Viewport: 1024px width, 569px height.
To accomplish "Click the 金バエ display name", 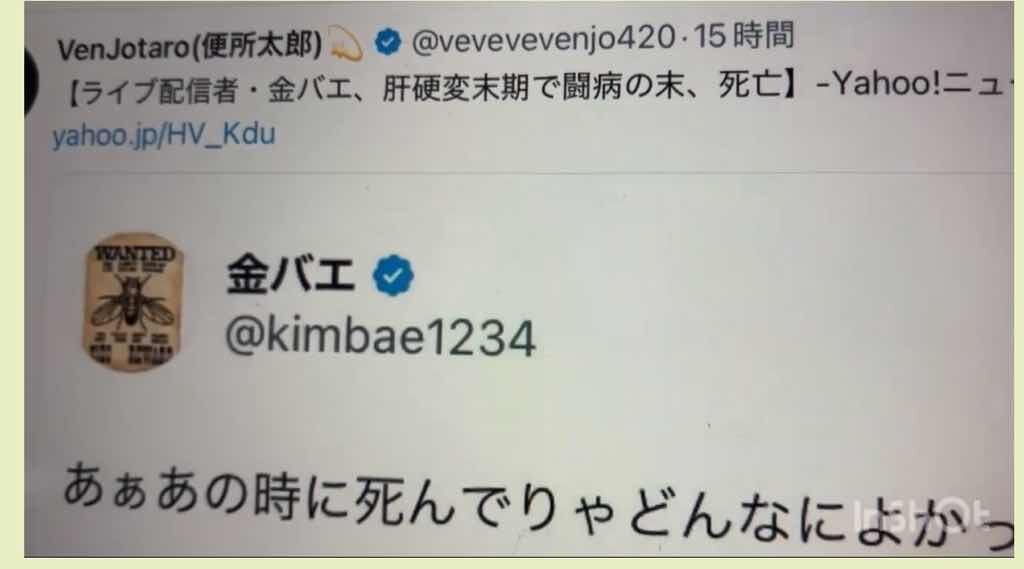I will (290, 275).
